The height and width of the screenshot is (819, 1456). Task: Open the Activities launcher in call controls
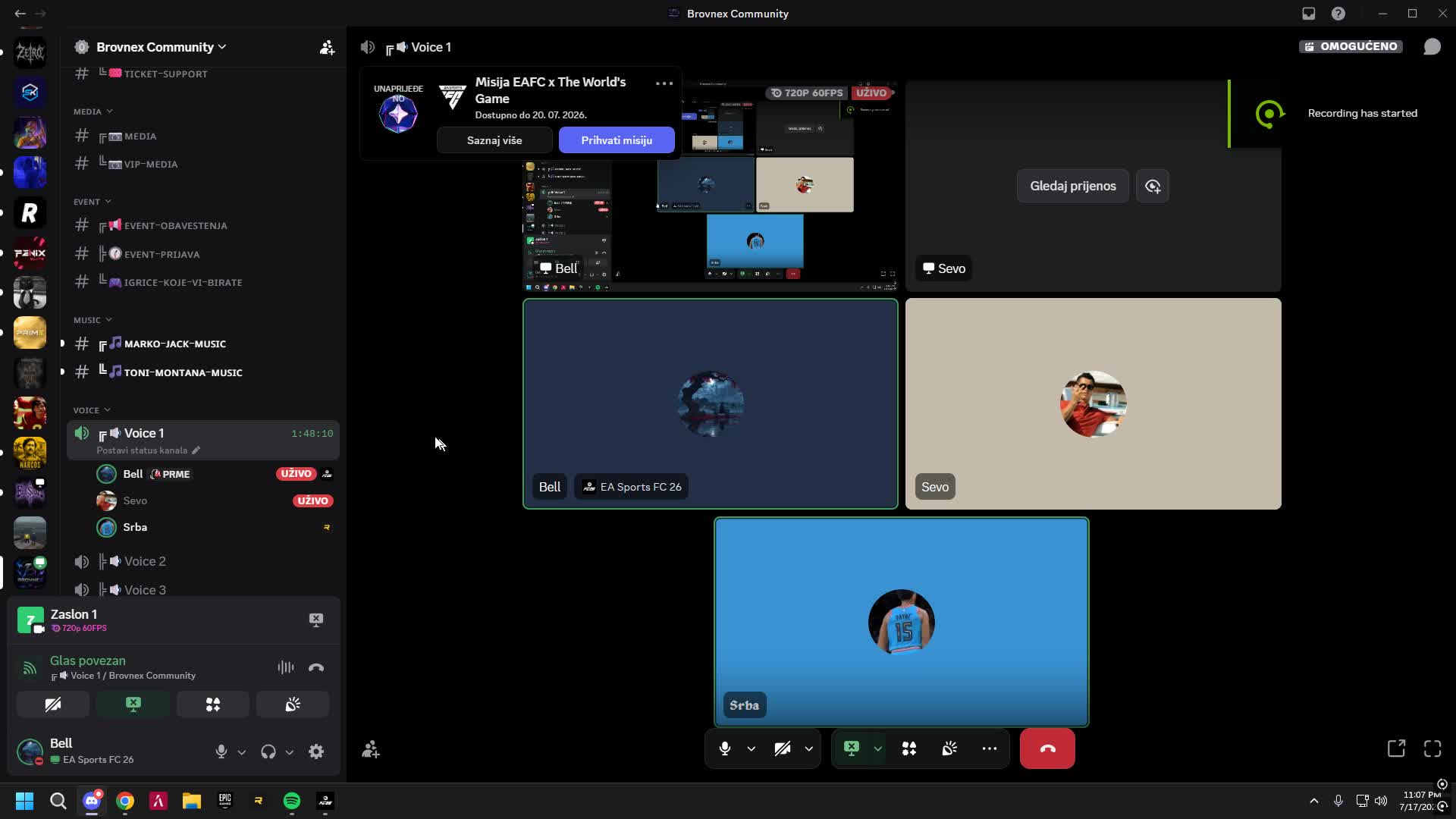(x=909, y=748)
